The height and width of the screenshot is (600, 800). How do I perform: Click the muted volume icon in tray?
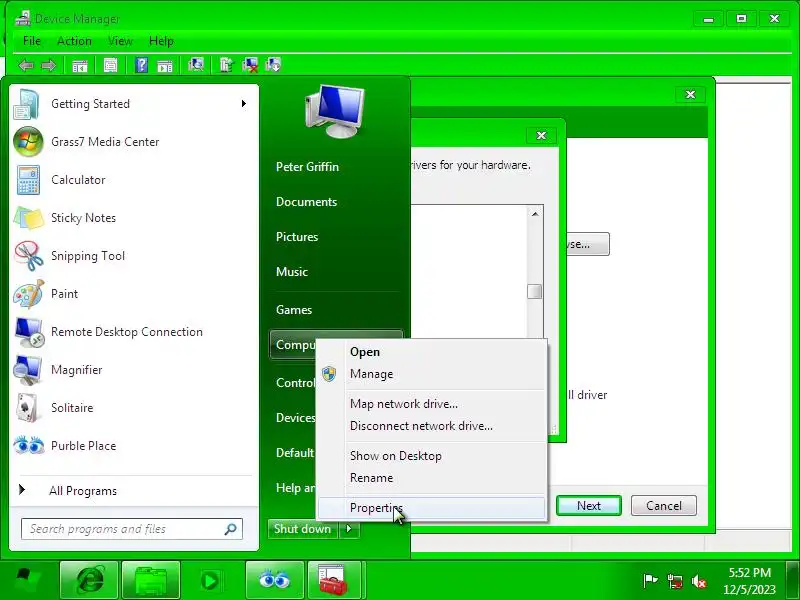699,581
